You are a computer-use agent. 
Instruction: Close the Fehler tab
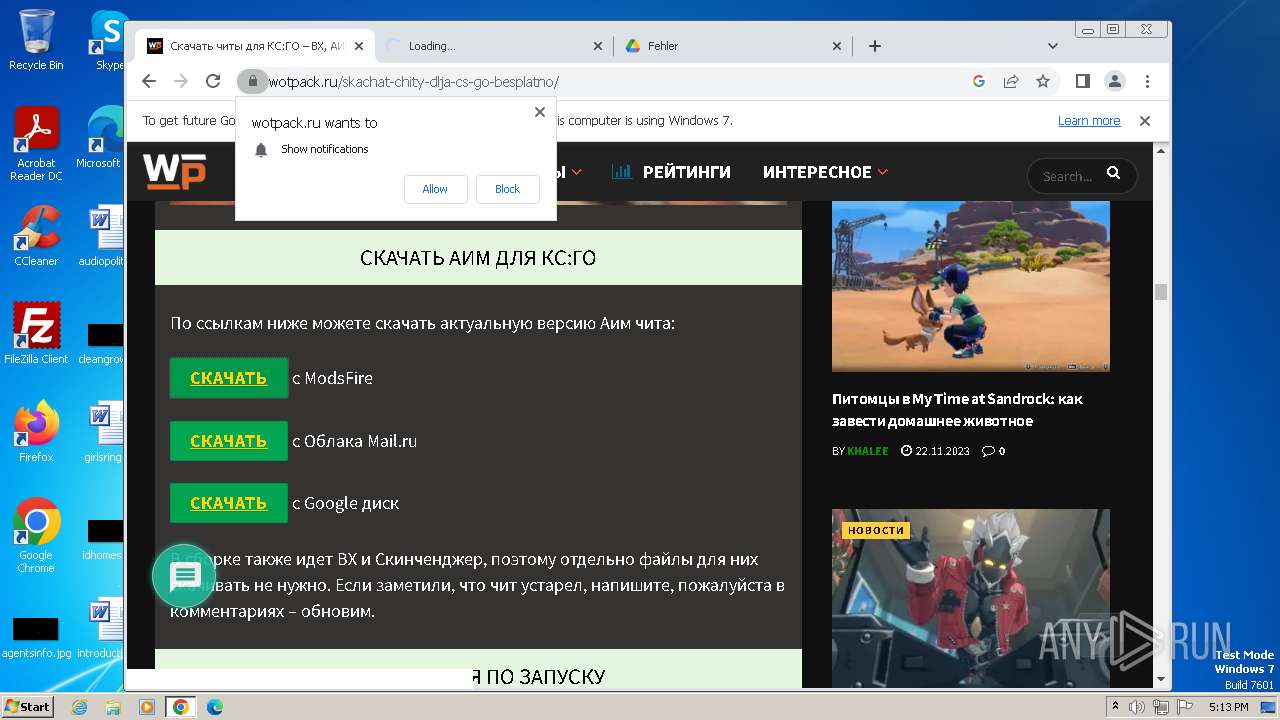(837, 46)
